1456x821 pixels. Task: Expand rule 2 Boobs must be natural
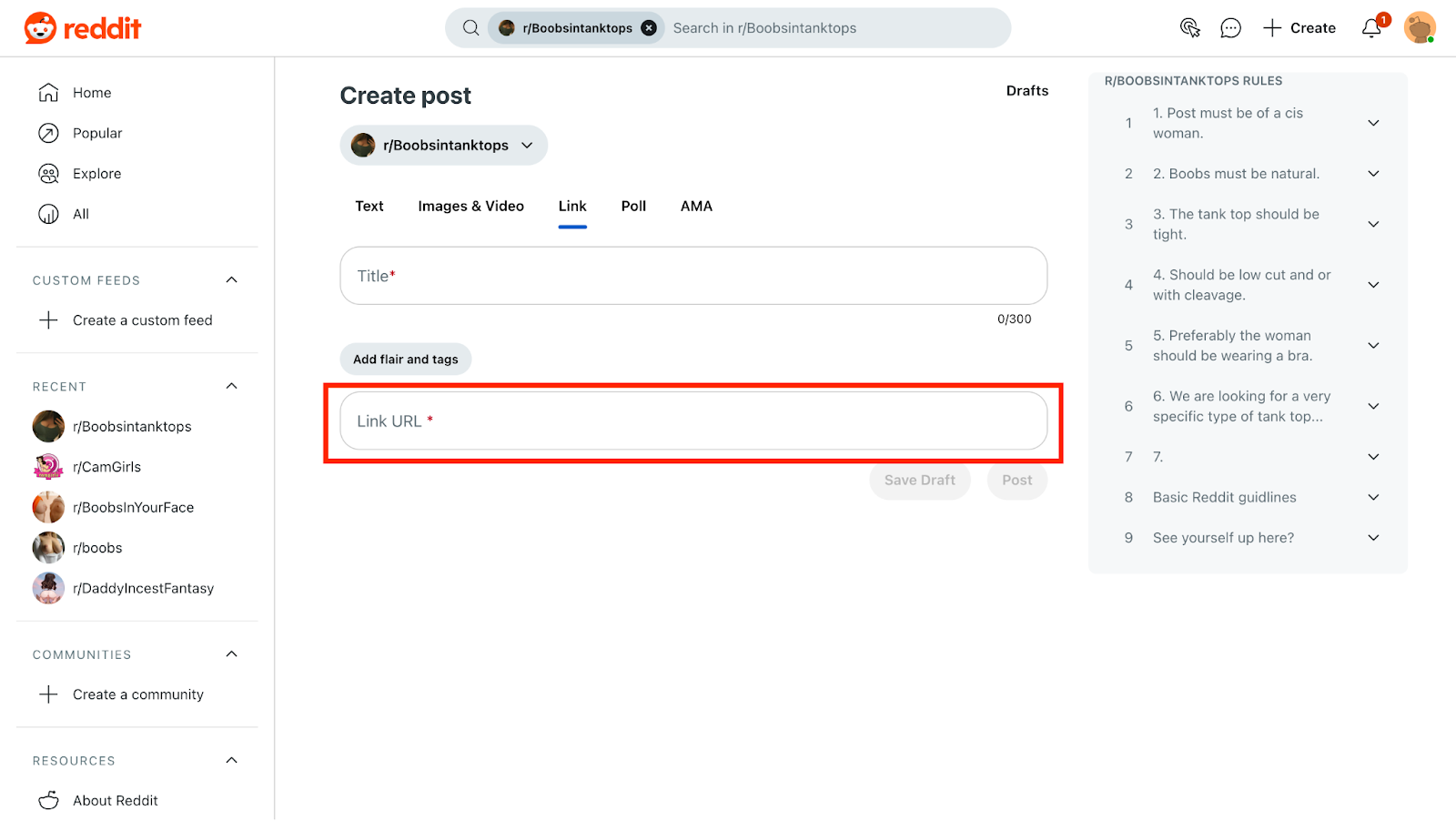[1373, 174]
